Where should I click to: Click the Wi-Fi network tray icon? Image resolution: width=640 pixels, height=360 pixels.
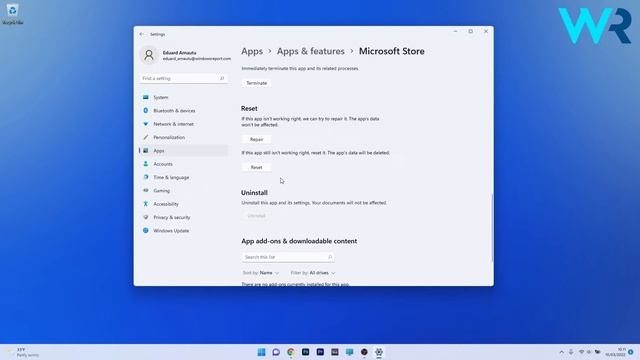[581, 352]
